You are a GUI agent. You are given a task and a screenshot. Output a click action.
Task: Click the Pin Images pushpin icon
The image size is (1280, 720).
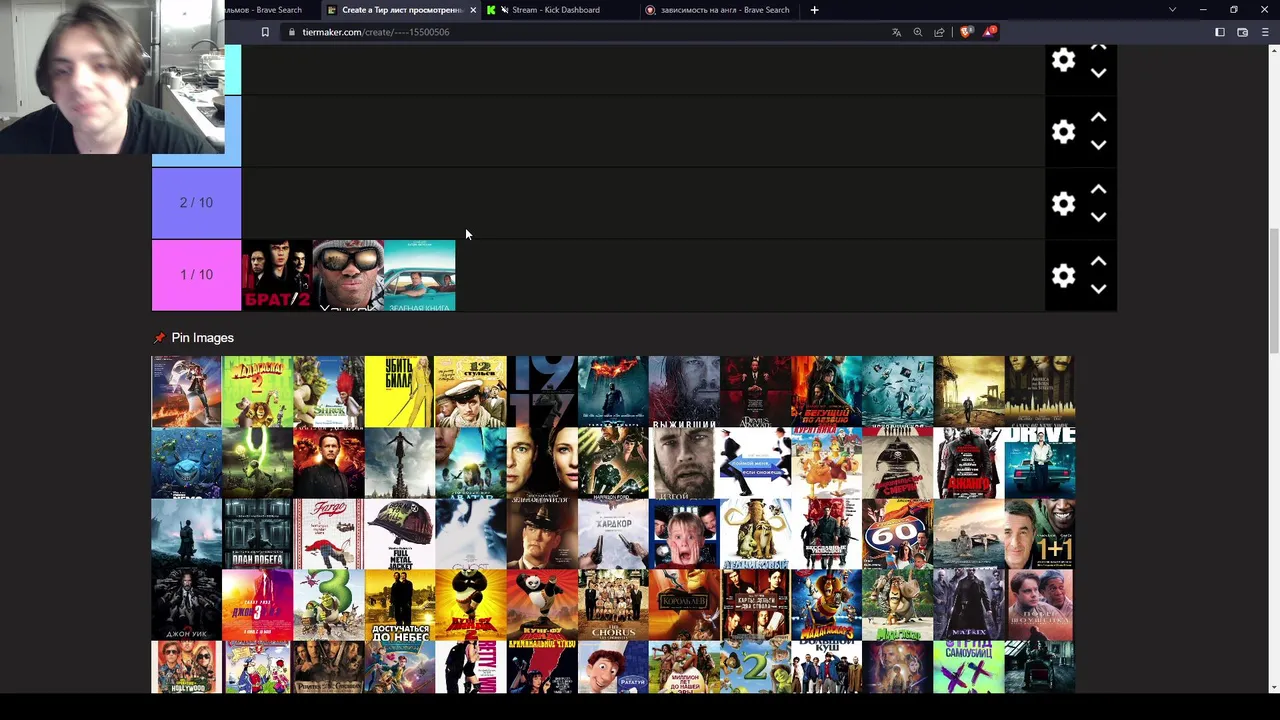pos(159,338)
